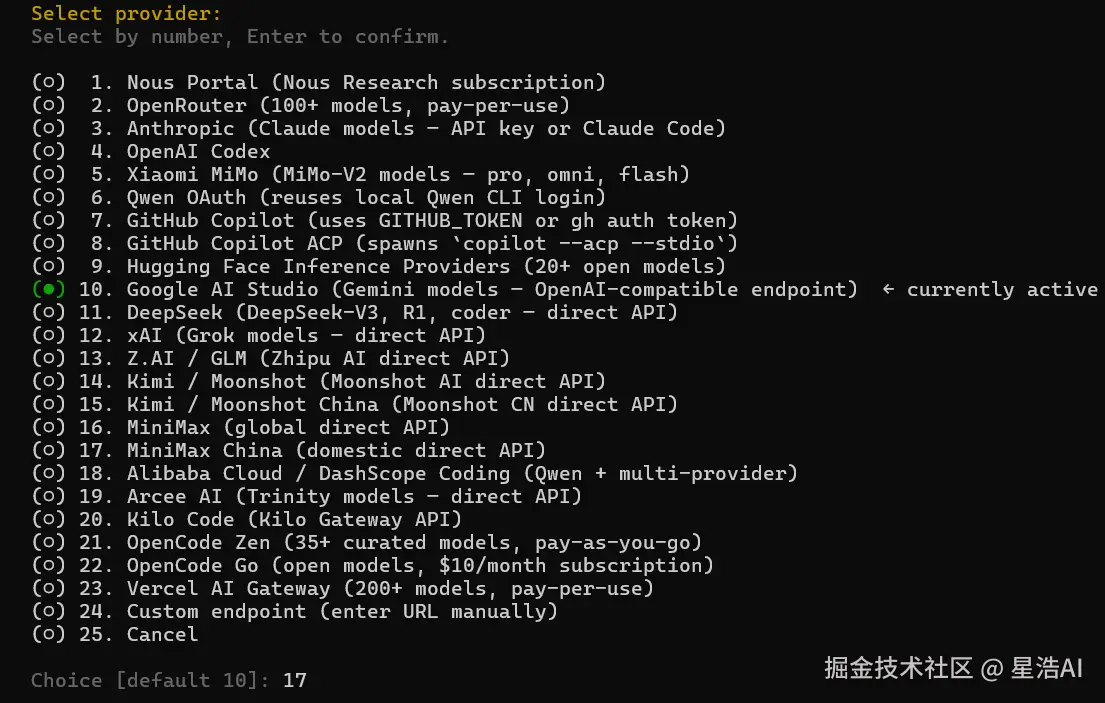Select the Z.AI / GLM entry

point(318,358)
